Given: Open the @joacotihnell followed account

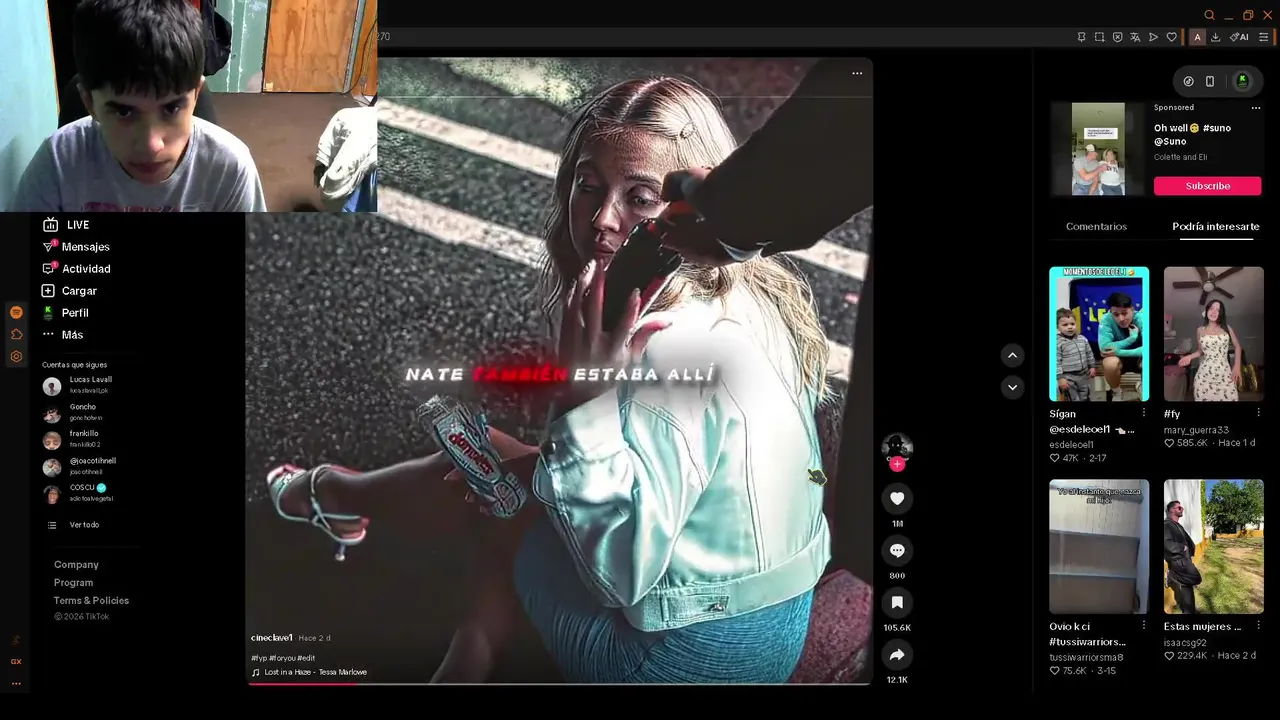Looking at the screenshot, I should click(x=80, y=466).
